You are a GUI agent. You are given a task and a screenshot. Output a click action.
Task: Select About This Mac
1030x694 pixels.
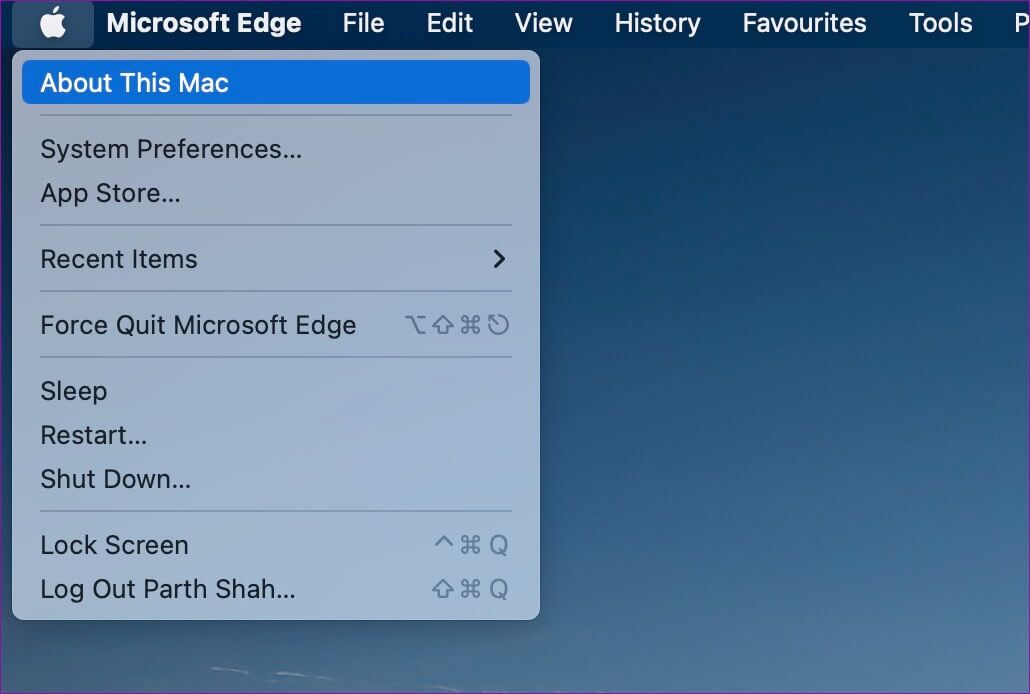[x=276, y=83]
